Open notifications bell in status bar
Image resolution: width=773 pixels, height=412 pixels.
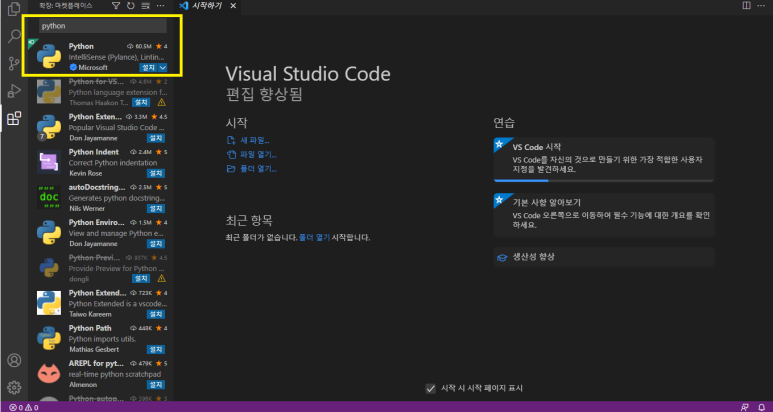[761, 408]
